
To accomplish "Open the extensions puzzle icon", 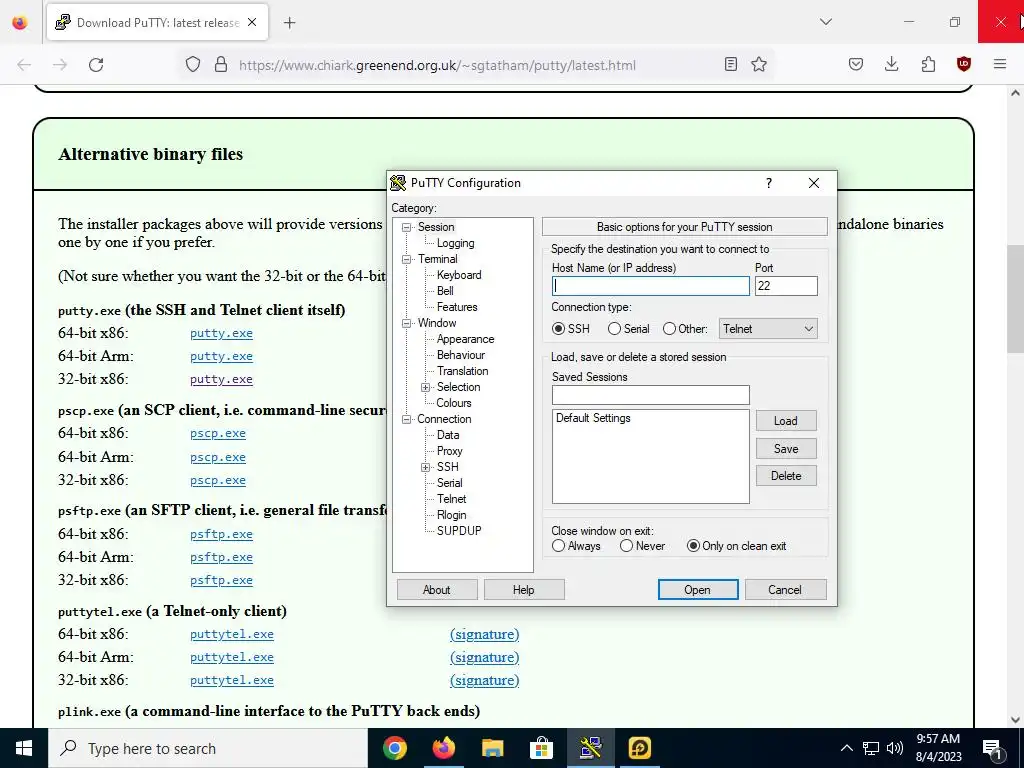I will coord(928,64).
